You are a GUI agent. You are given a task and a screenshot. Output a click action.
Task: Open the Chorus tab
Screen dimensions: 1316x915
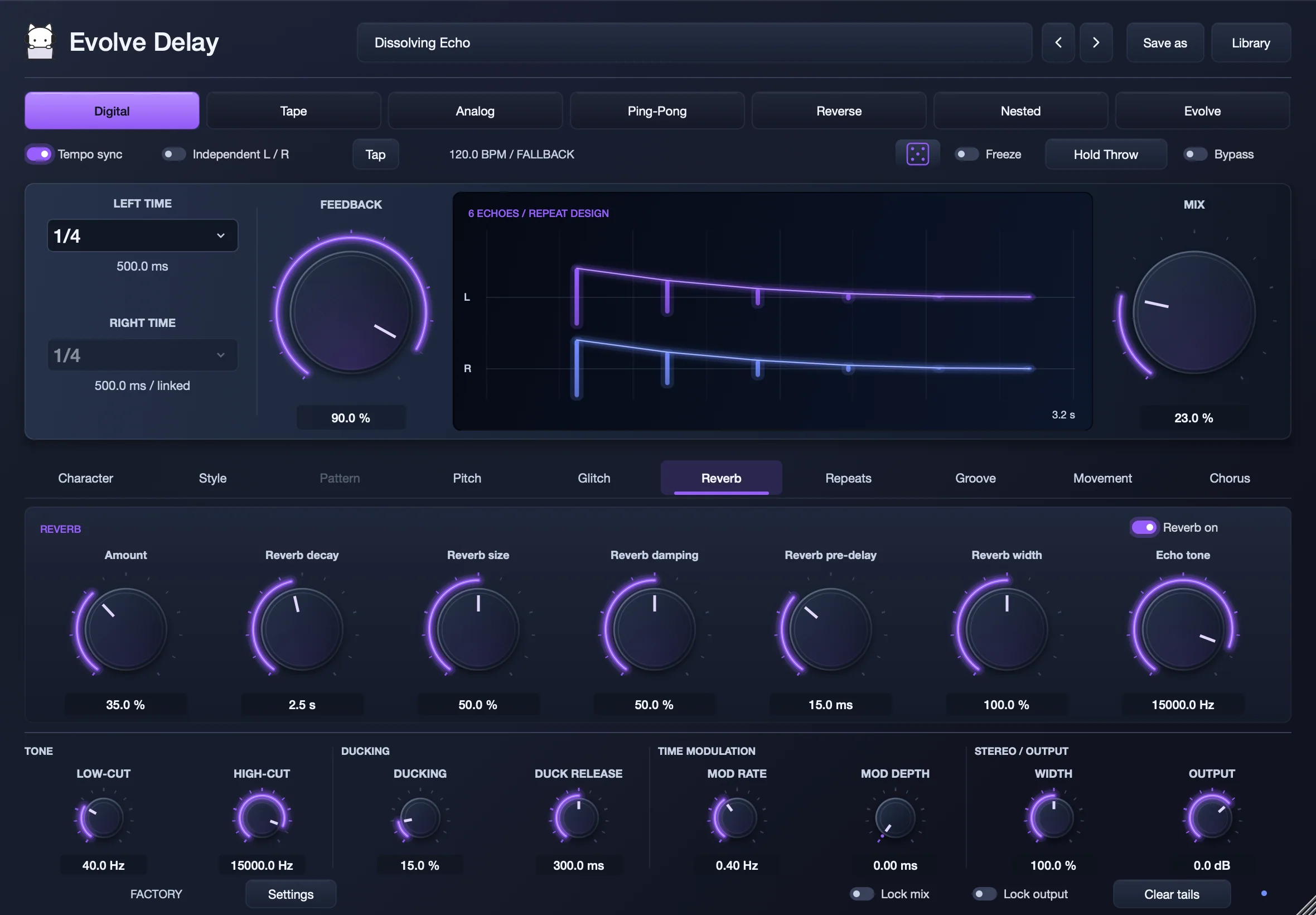click(x=1230, y=478)
